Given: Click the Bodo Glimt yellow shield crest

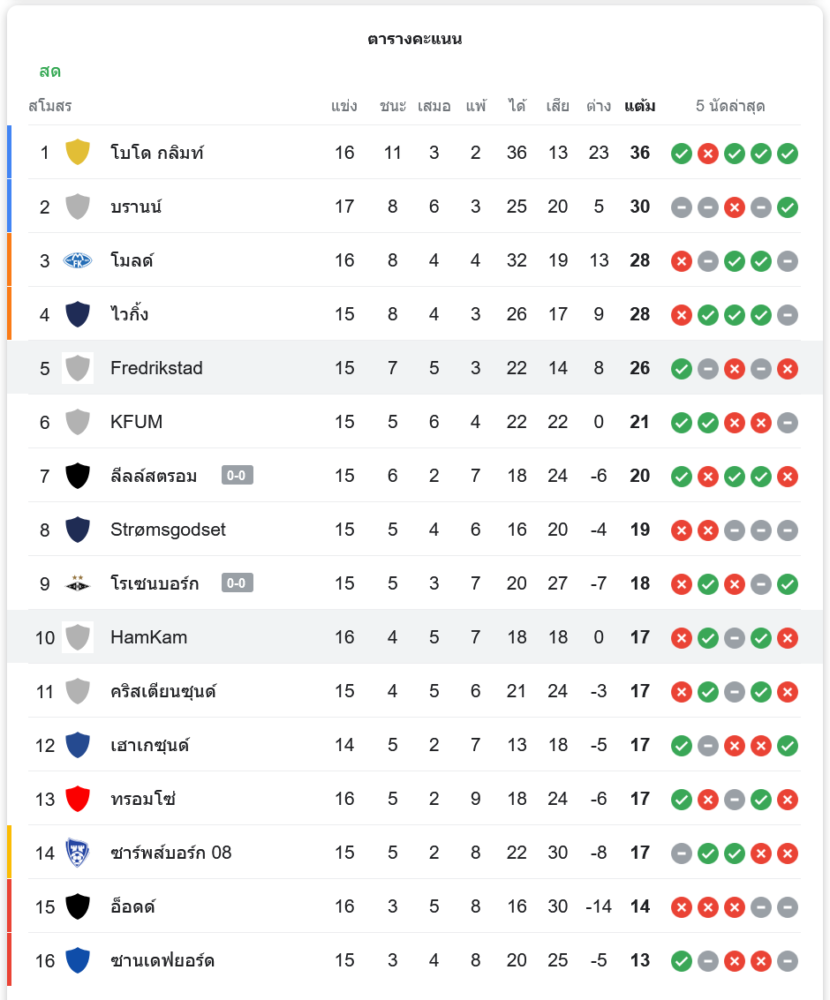Looking at the screenshot, I should point(77,152).
